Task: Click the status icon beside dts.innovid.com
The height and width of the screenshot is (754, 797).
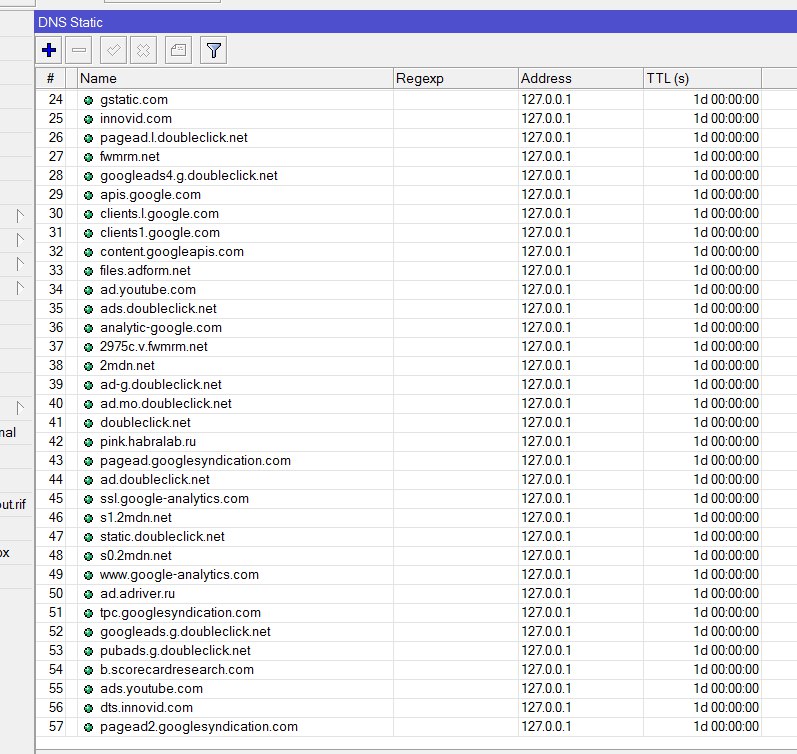Action: [x=88, y=708]
